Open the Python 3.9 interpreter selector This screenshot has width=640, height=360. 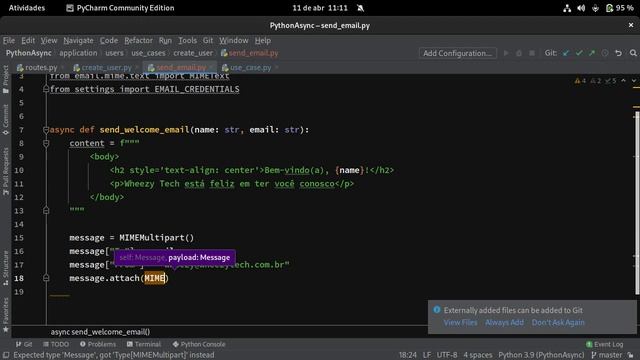tap(541, 355)
